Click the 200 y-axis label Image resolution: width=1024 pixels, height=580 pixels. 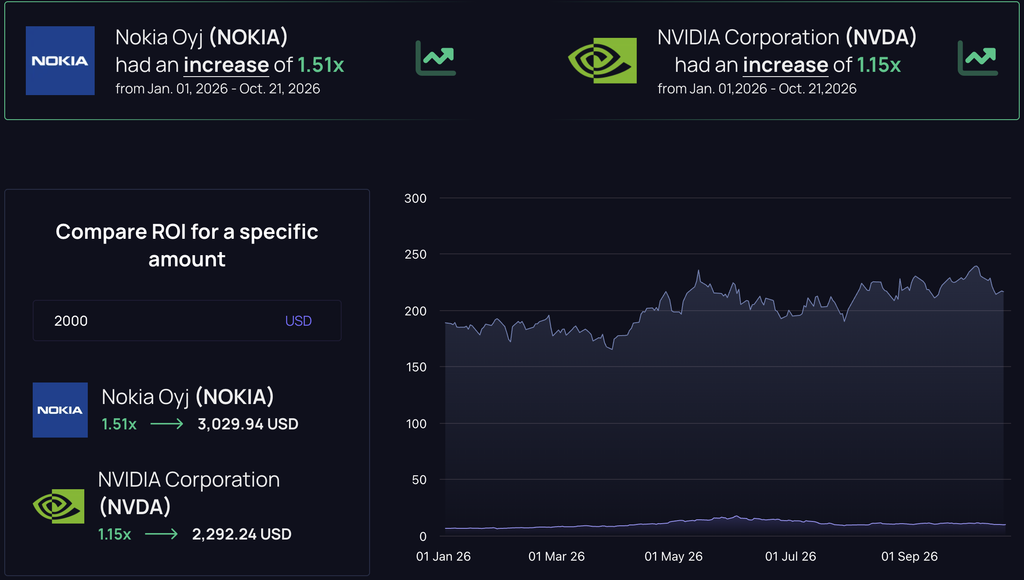coord(415,312)
